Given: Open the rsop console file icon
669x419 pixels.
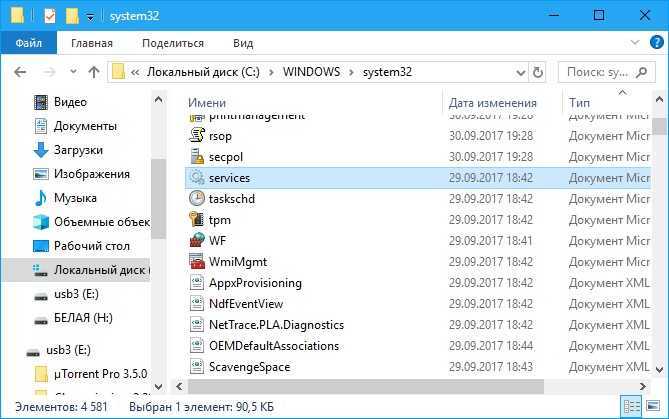Looking at the screenshot, I should pyautogui.click(x=197, y=136).
